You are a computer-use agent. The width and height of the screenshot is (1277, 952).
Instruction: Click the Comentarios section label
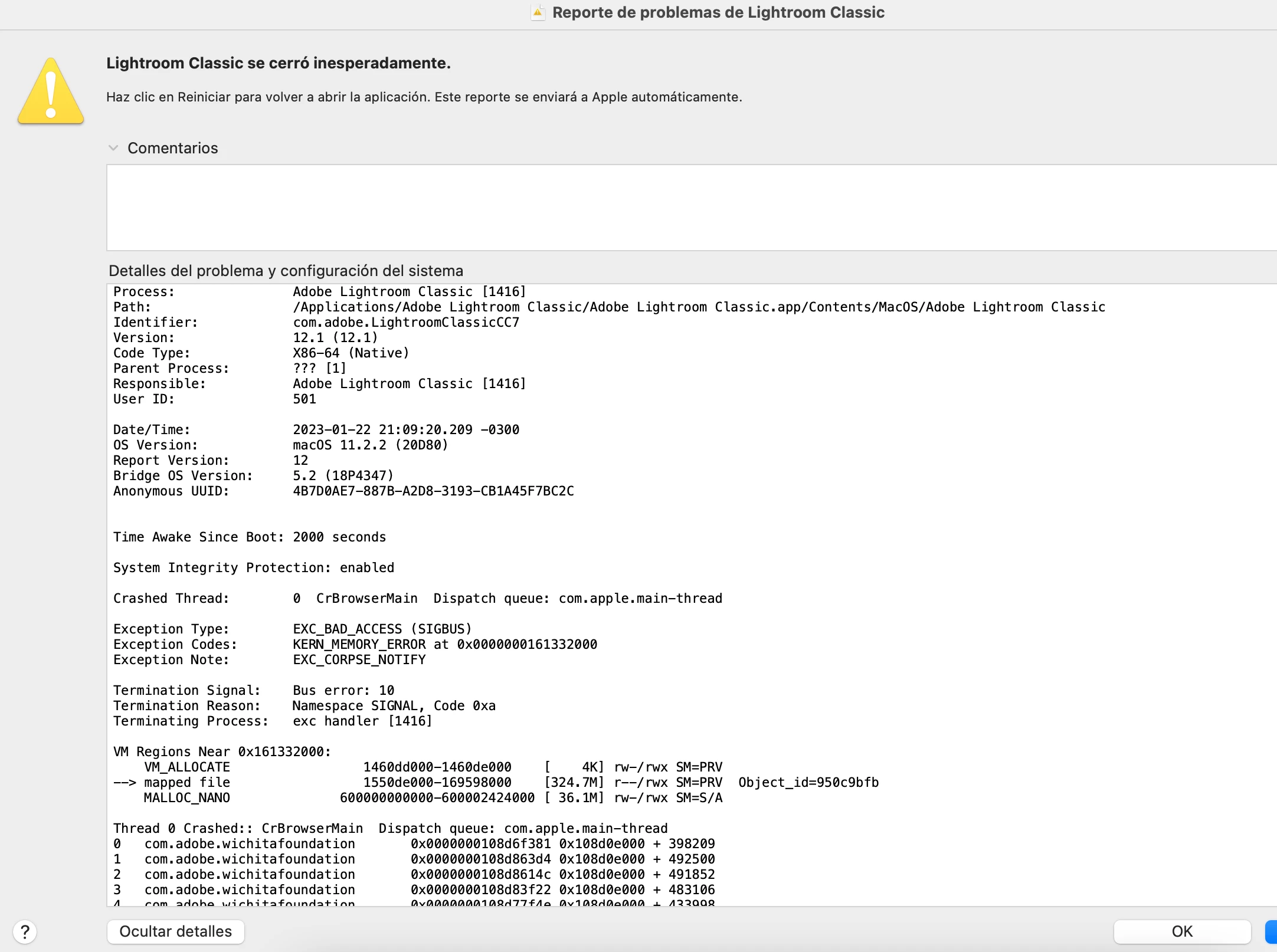click(172, 148)
